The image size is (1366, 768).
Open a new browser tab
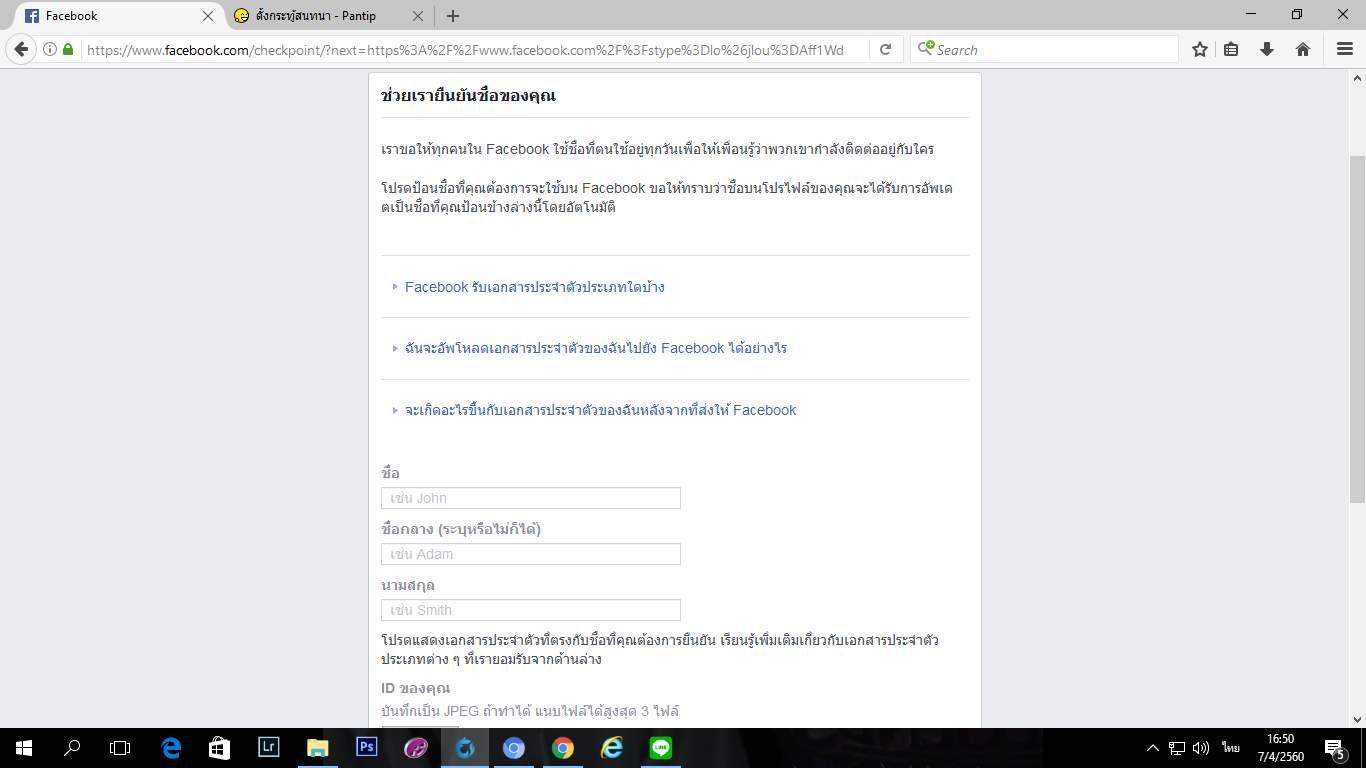453,16
